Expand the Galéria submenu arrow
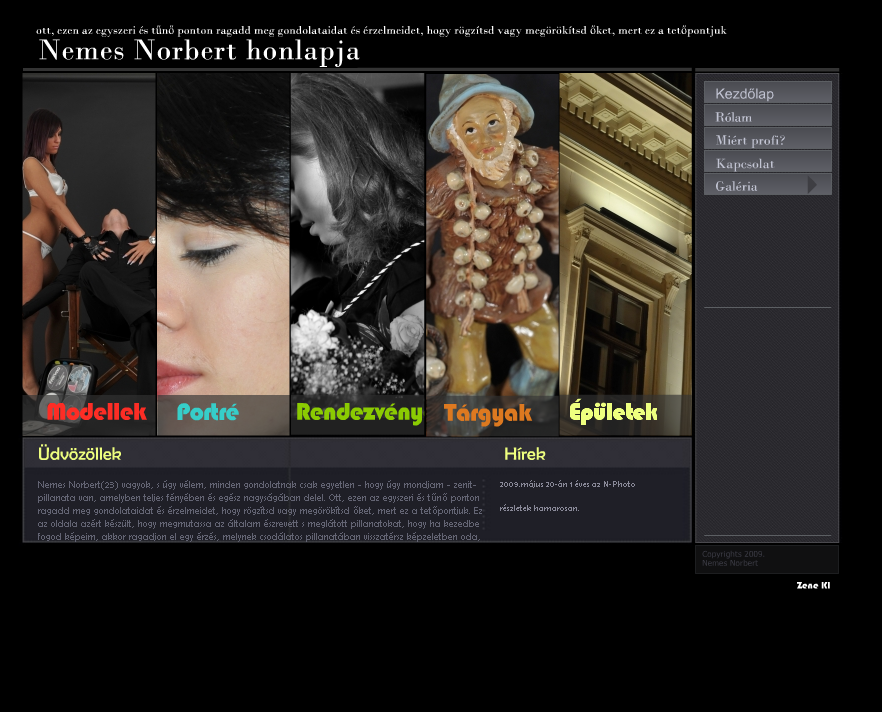Screen dimensions: 882x712 [x=813, y=185]
